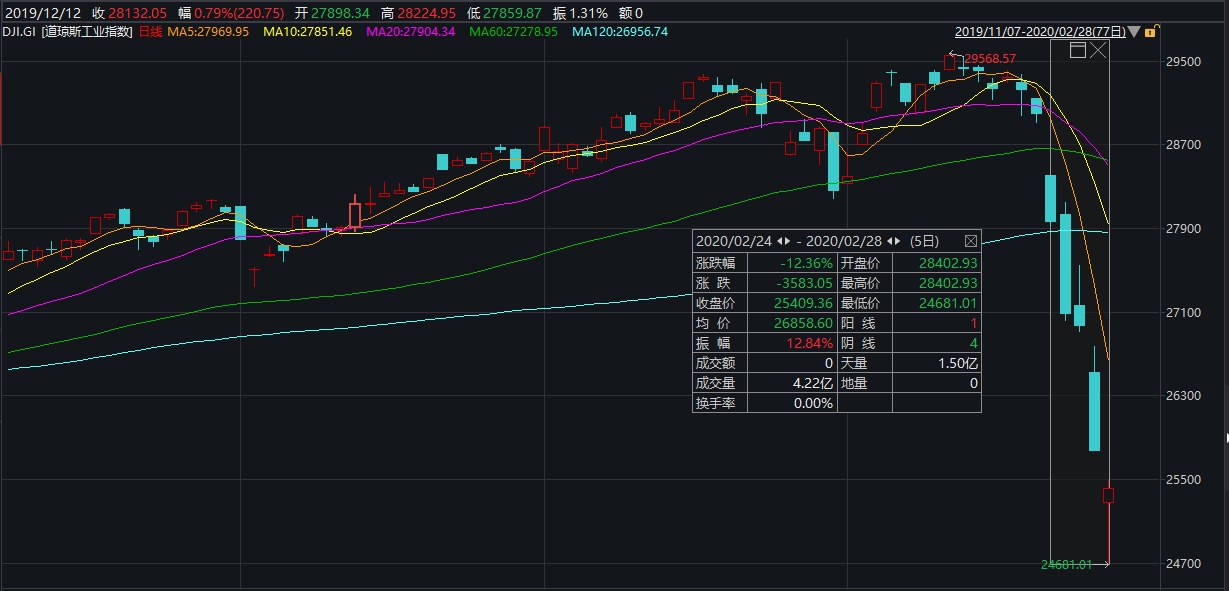Step start date 2020/02/24 back one day
The image size is (1229, 591).
click(x=780, y=241)
